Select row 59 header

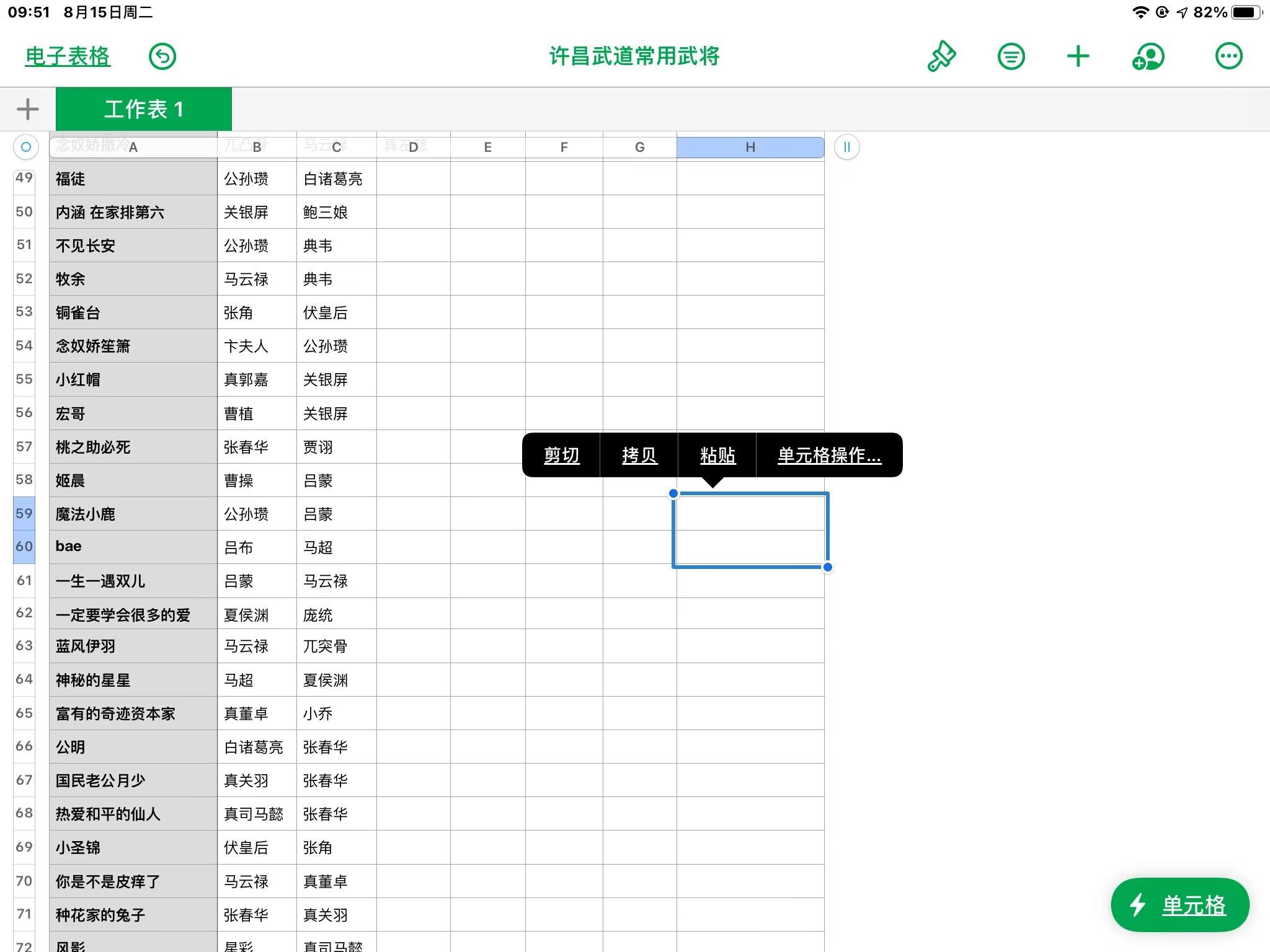24,513
